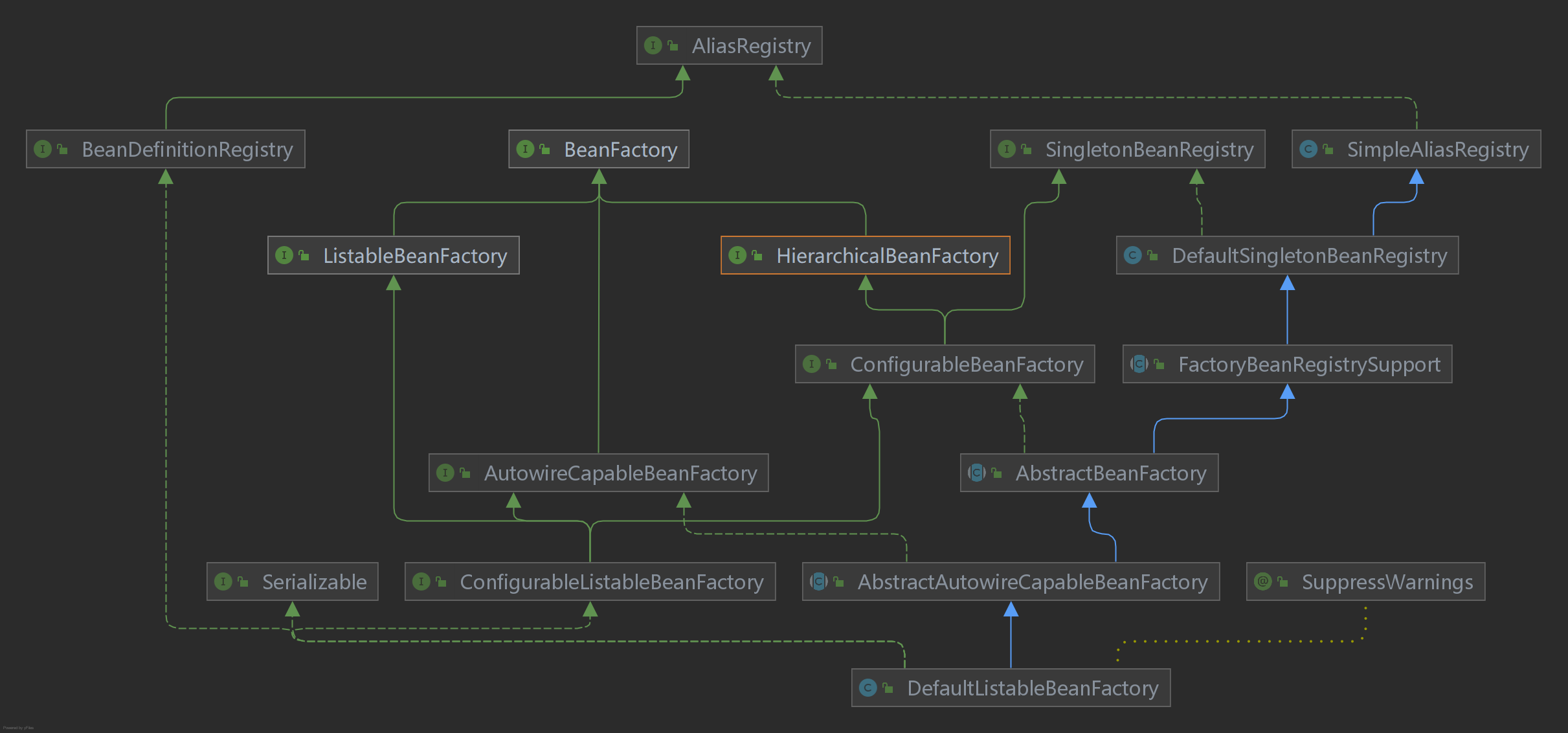
Task: Click the interface icon of ListableBeanFactory node
Action: 284,255
